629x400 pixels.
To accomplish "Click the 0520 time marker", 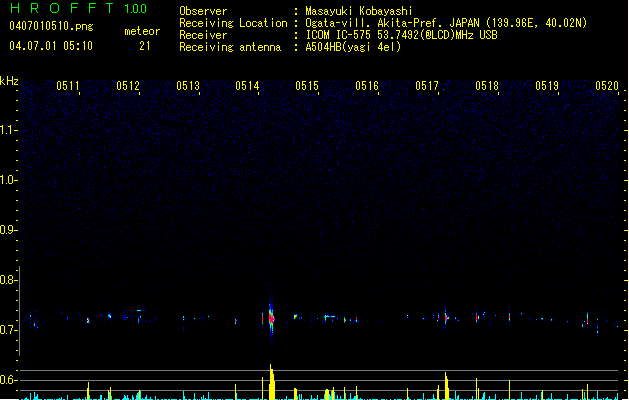I will click(x=607, y=86).
